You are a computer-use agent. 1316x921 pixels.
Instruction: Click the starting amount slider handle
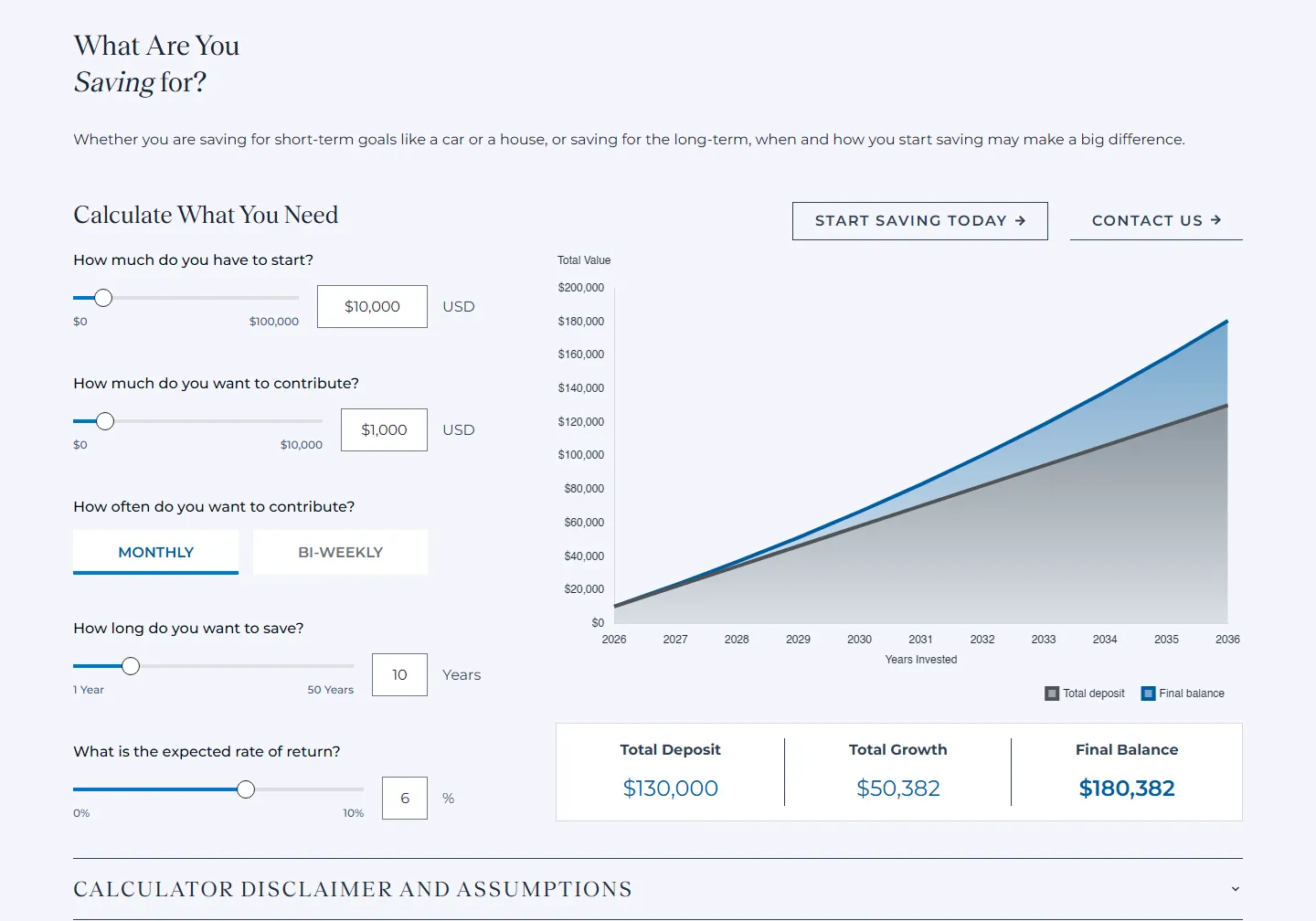(103, 298)
